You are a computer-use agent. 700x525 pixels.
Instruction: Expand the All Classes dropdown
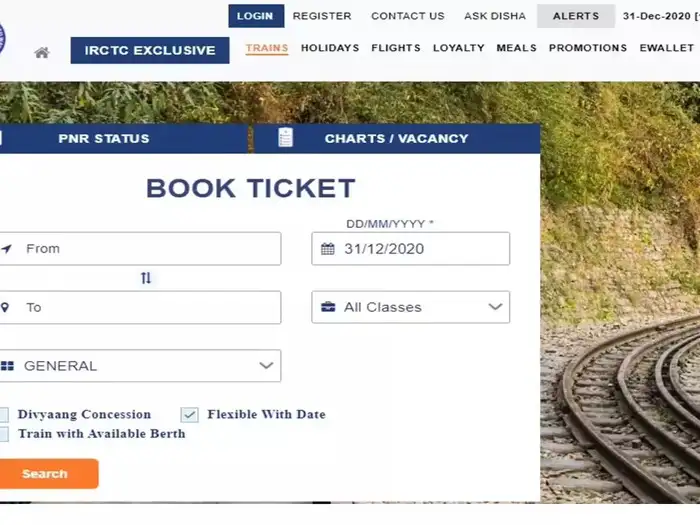[410, 307]
